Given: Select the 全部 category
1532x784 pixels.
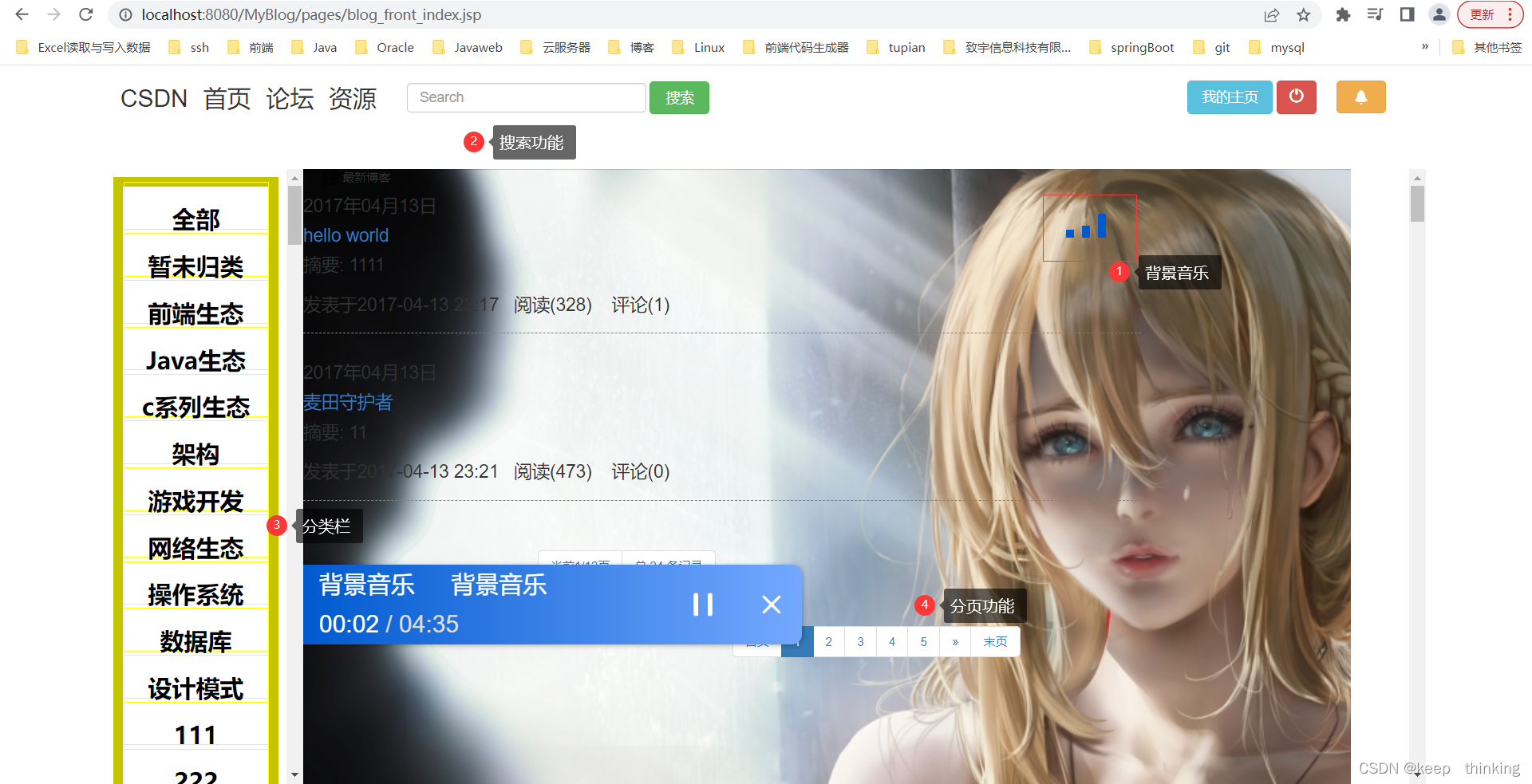Looking at the screenshot, I should tap(196, 219).
